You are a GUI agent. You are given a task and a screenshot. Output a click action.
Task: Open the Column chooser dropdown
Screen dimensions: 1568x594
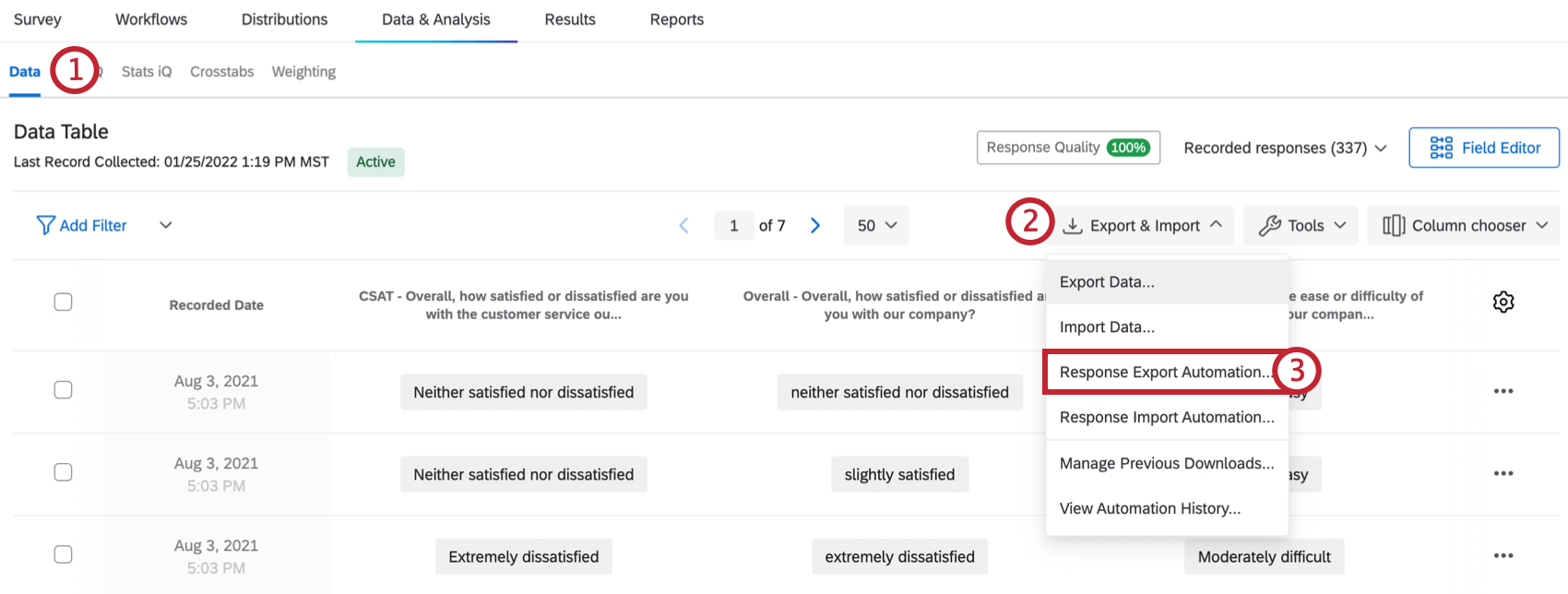pos(1464,225)
